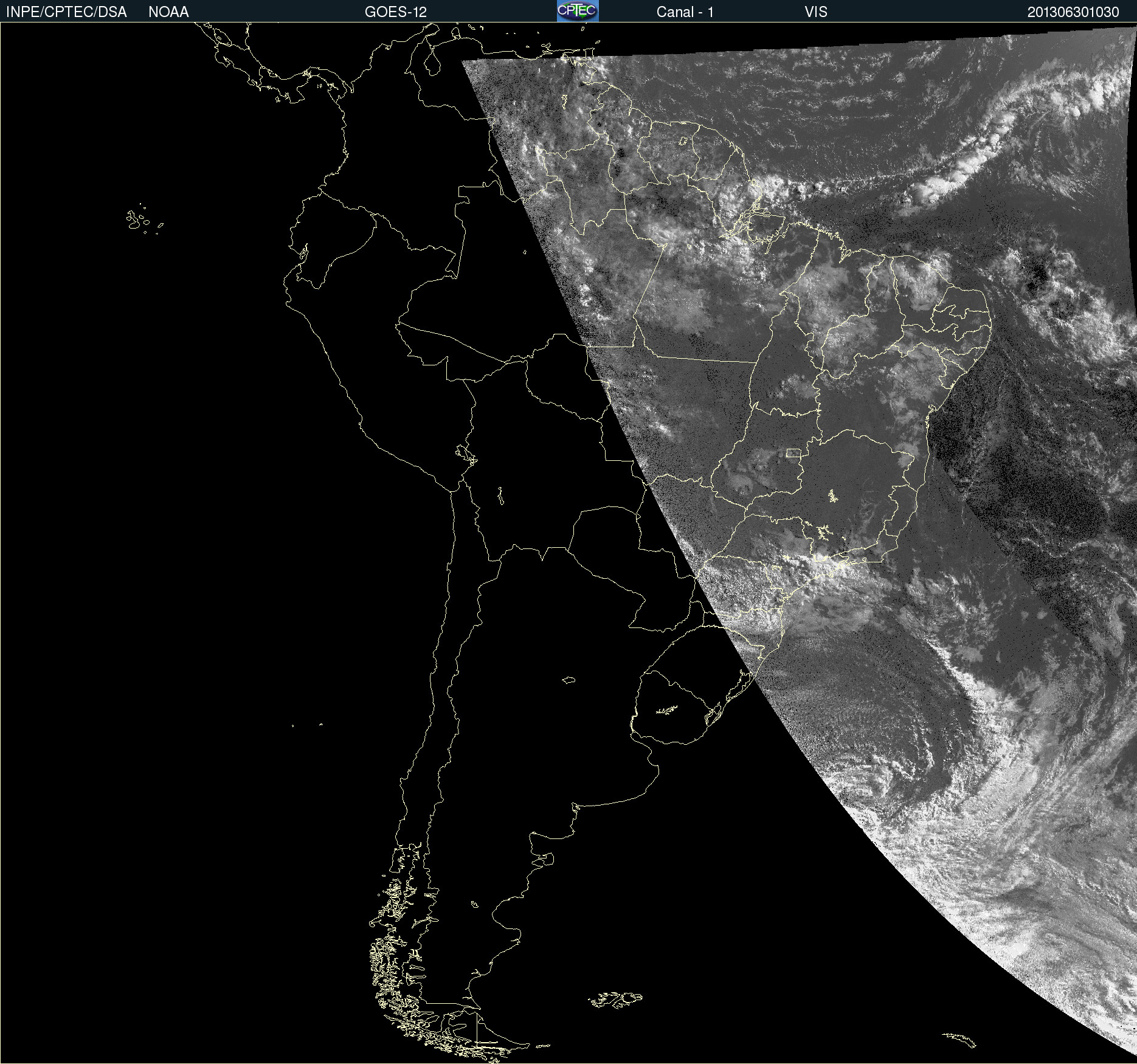Click the NOAA label in header
Screen dimensions: 1137x1064
[168, 12]
